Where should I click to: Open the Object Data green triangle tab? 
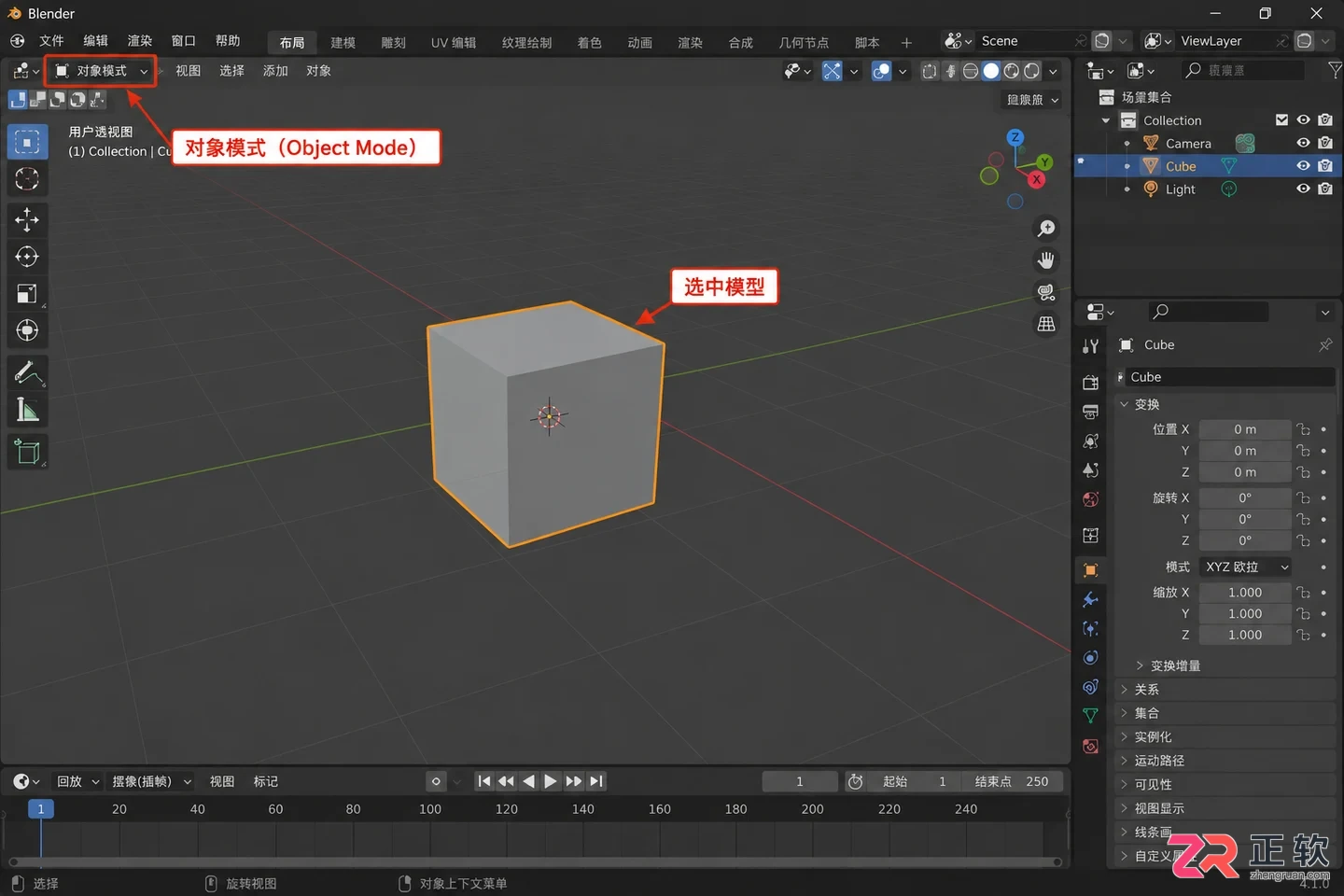click(x=1090, y=716)
